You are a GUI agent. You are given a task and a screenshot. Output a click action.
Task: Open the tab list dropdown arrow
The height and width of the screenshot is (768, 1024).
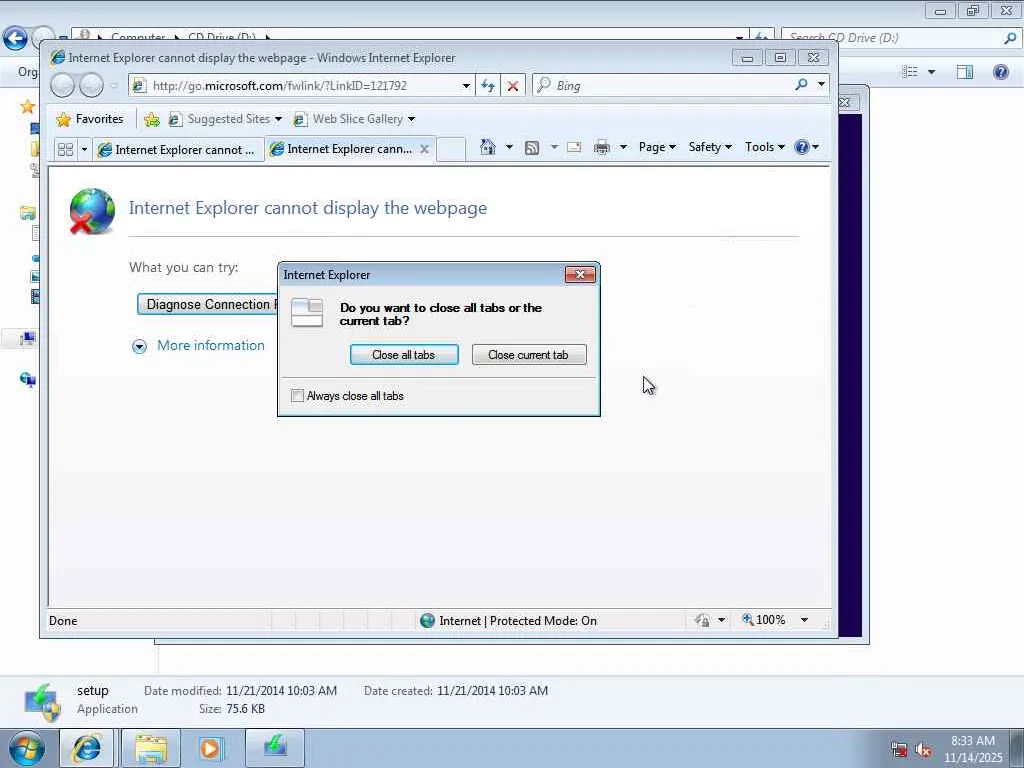[84, 150]
